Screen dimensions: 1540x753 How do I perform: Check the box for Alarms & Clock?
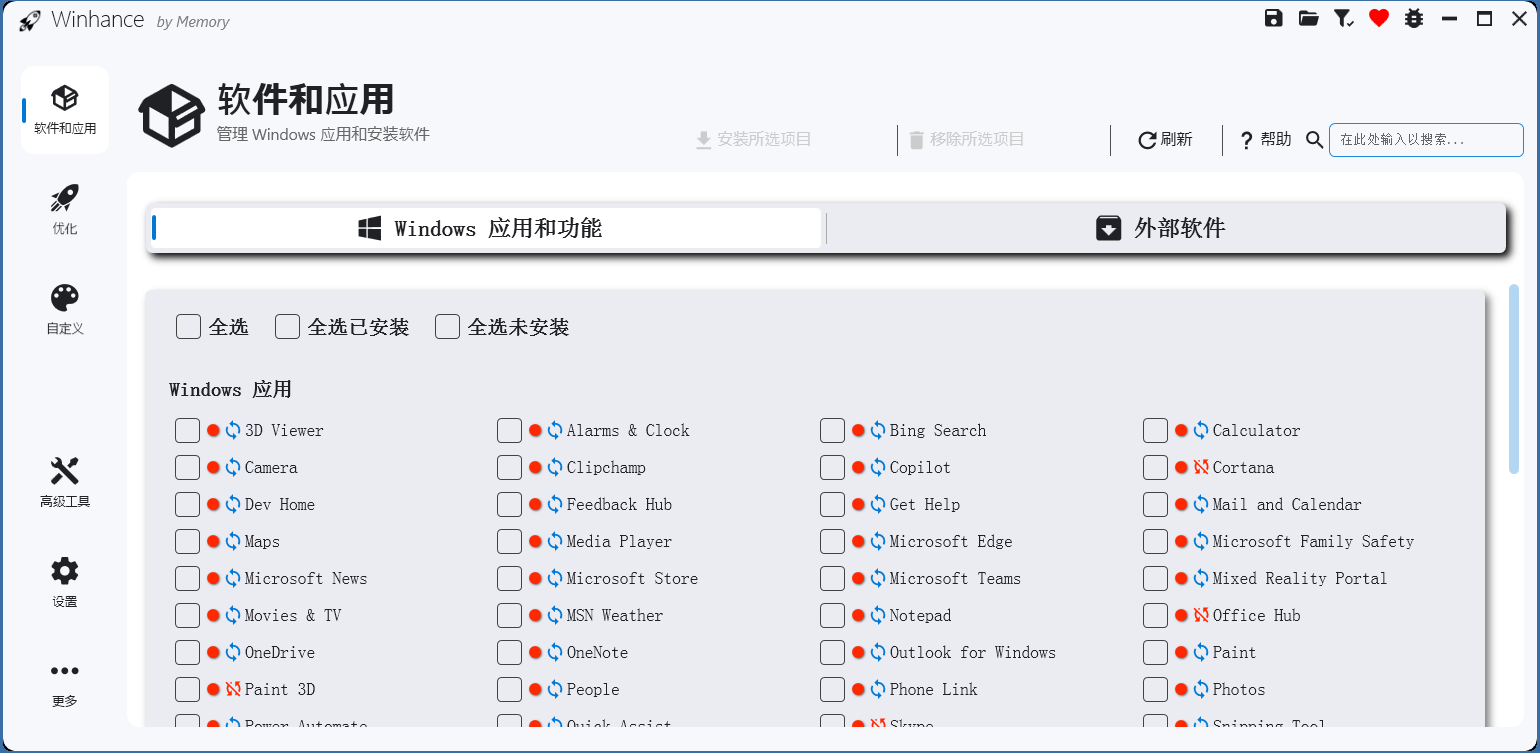tap(509, 431)
